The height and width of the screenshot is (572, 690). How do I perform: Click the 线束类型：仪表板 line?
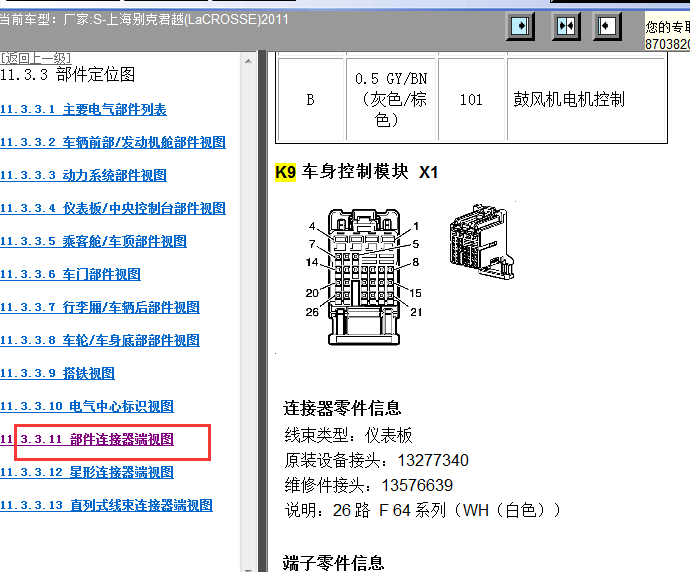point(349,436)
